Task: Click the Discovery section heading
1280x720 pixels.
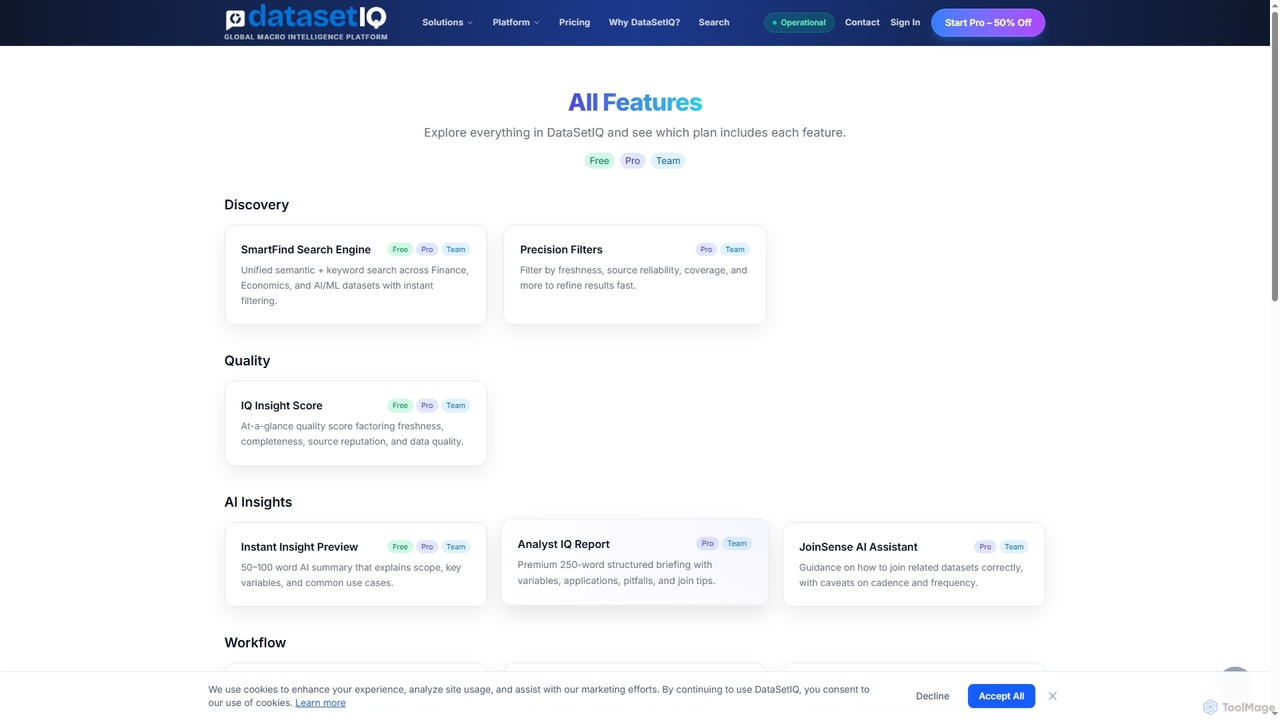Action: (256, 204)
